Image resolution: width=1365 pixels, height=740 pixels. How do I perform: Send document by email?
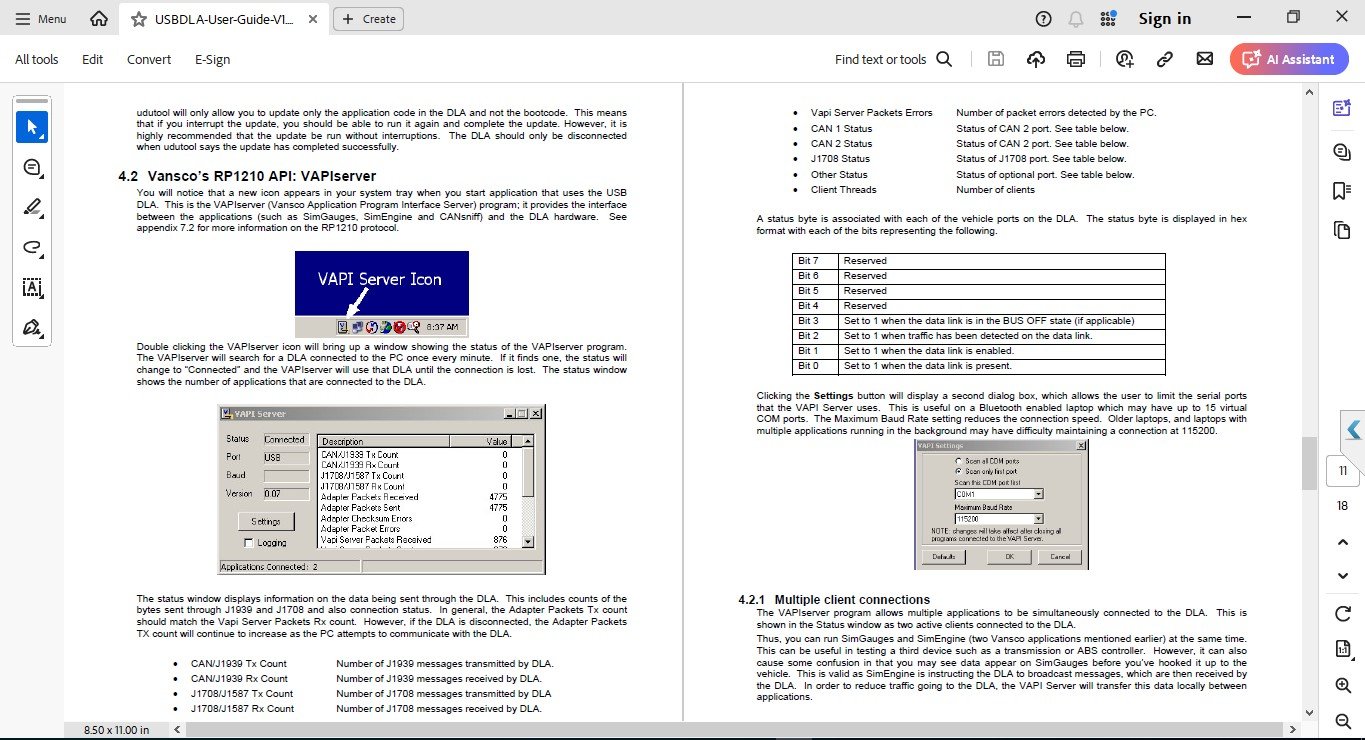(1204, 59)
